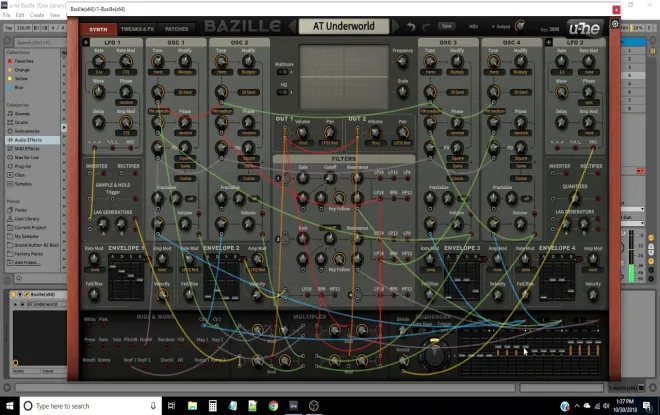Go to next patch with right arrow
Screen dimensions: 660x415
pos(395,26)
